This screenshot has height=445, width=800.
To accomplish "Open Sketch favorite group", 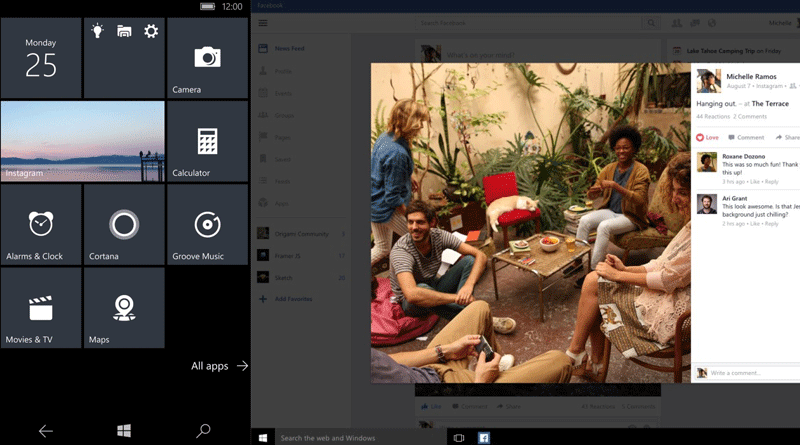I will click(301, 278).
